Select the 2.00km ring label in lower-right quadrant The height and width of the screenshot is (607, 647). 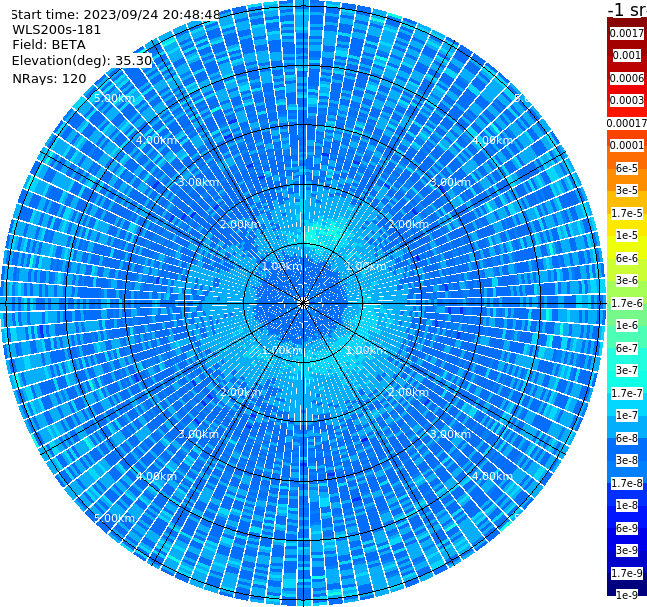(409, 392)
